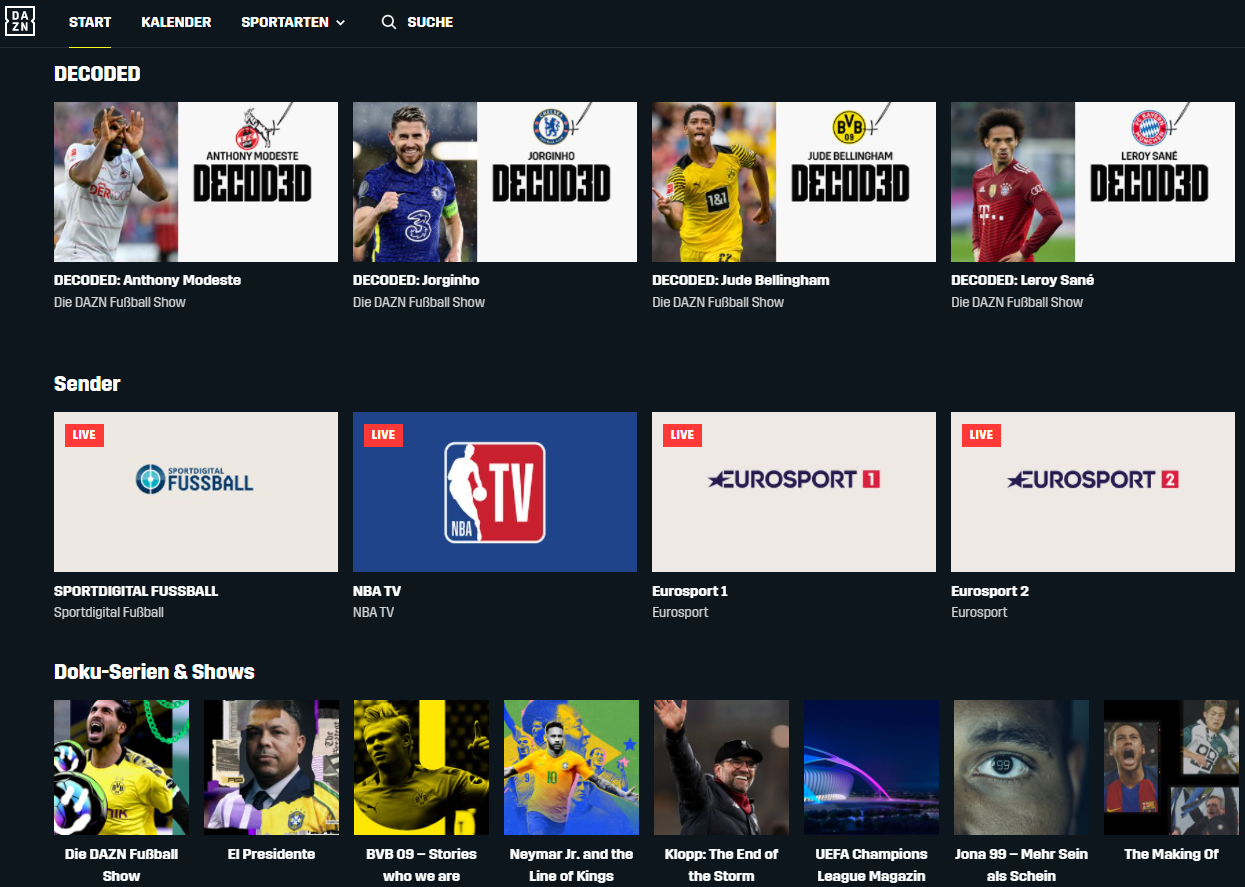Image resolution: width=1245 pixels, height=887 pixels.
Task: Open DECODED: Jude Bellingham episode
Action: point(793,181)
